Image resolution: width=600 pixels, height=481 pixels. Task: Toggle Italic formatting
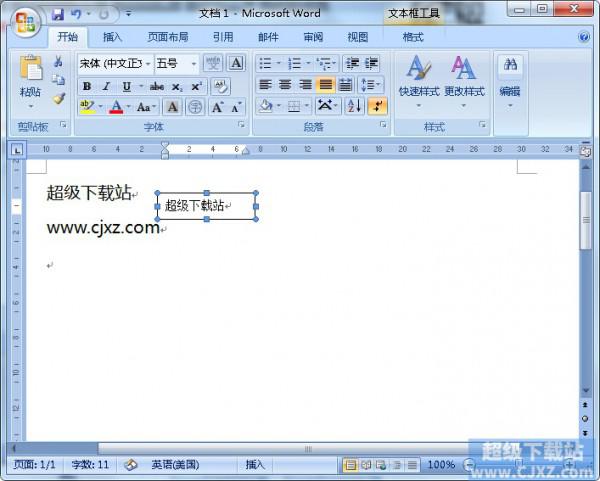point(106,86)
